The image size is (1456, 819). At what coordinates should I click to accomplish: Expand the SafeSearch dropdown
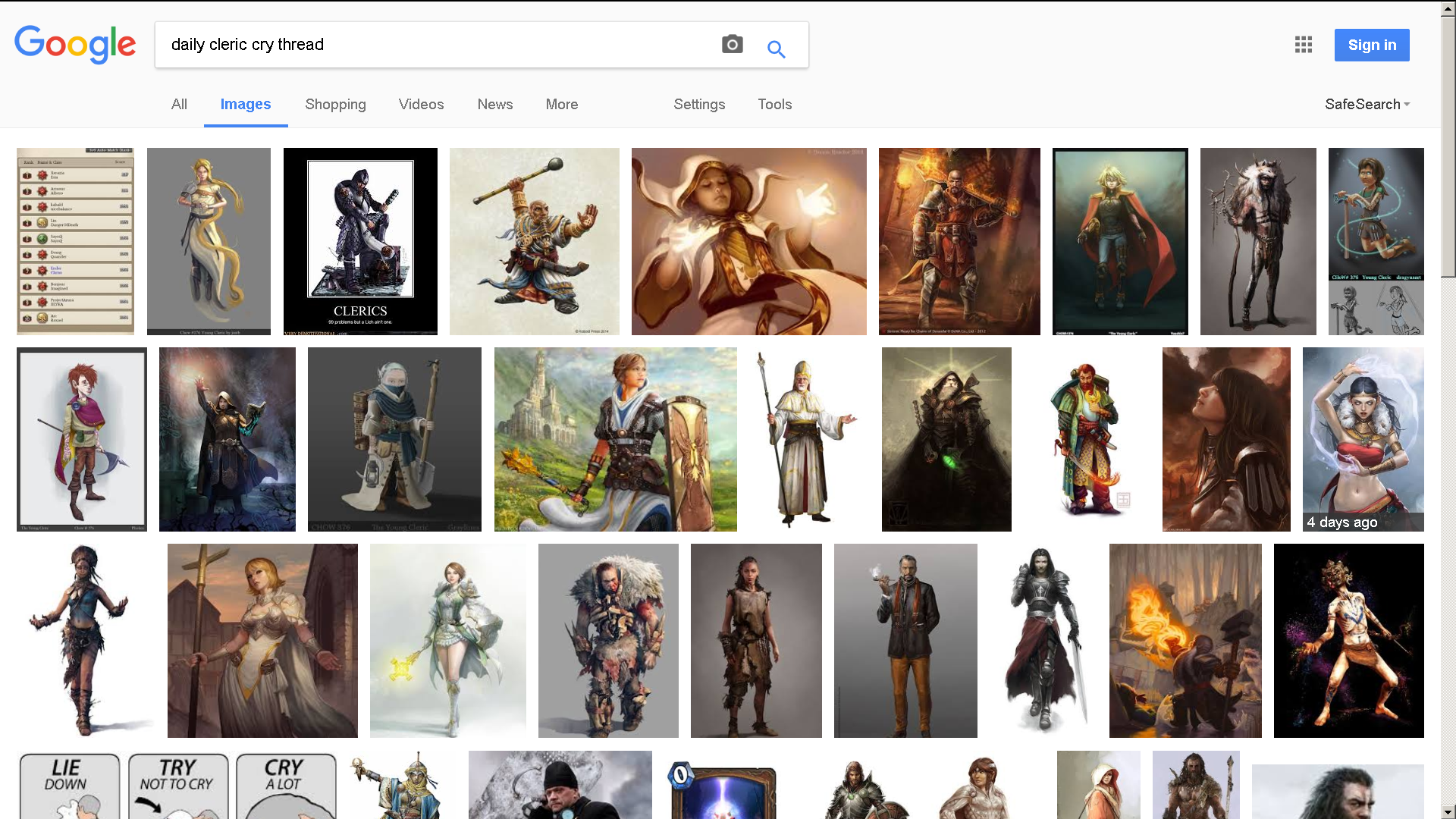(1367, 105)
